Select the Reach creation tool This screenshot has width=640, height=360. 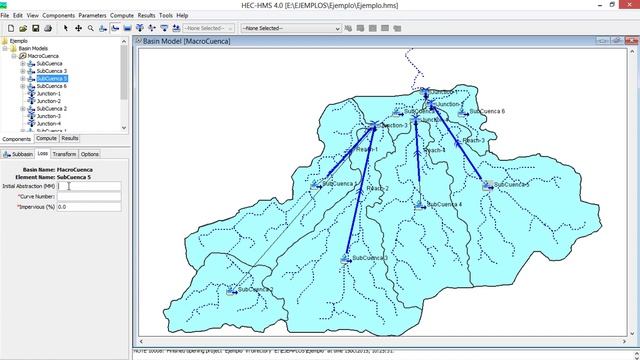click(115, 28)
